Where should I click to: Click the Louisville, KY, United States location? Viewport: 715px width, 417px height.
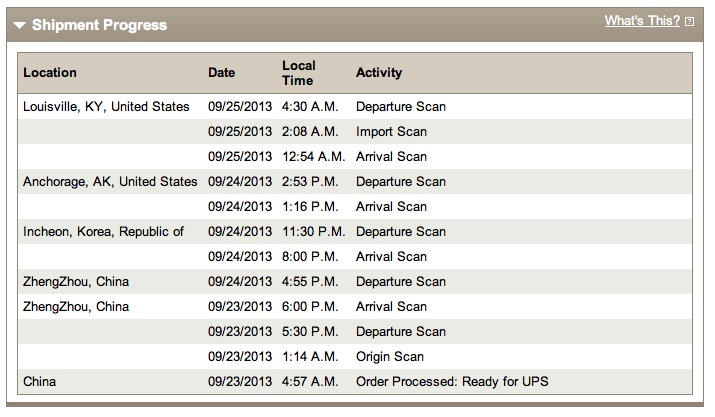106,106
